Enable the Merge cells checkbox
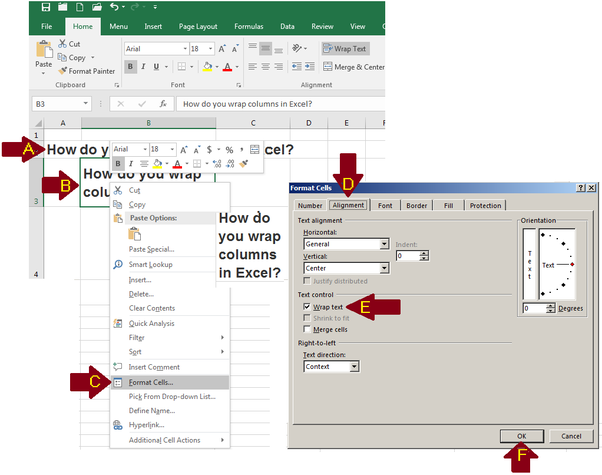This screenshot has width=602, height=475. point(306,329)
